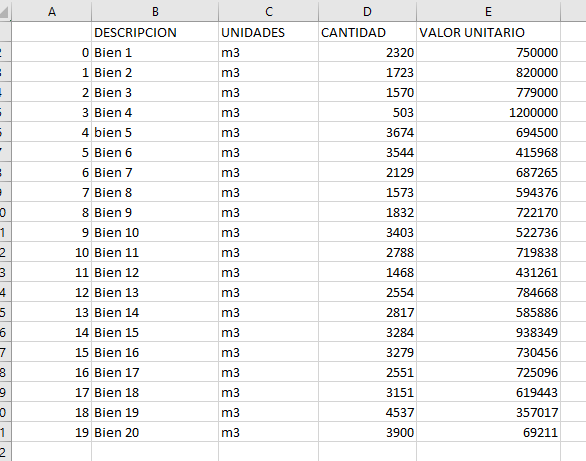The height and width of the screenshot is (461, 586).
Task: Select column A header
Action: click(52, 11)
